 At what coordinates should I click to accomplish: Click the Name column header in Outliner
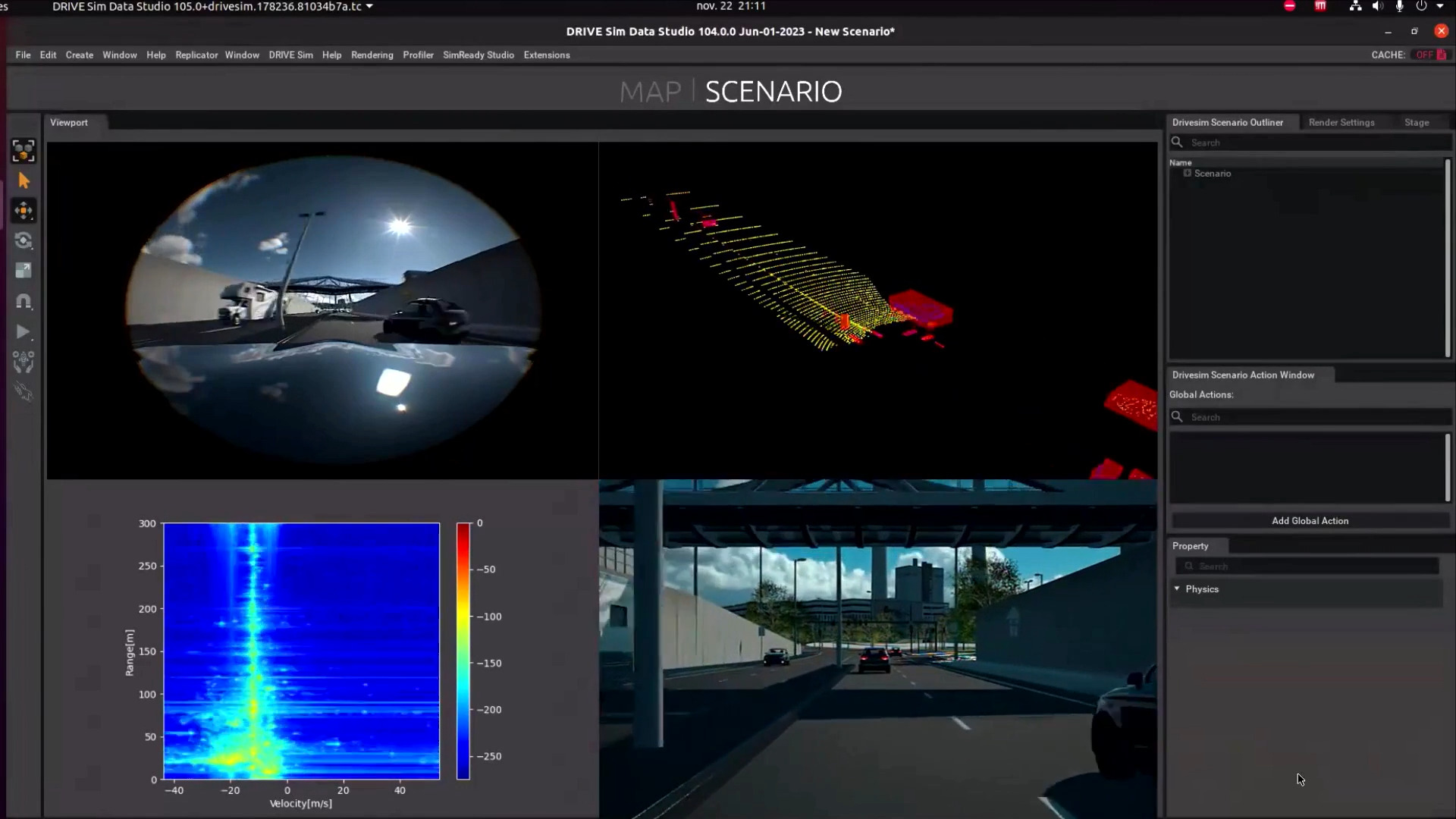tap(1180, 162)
